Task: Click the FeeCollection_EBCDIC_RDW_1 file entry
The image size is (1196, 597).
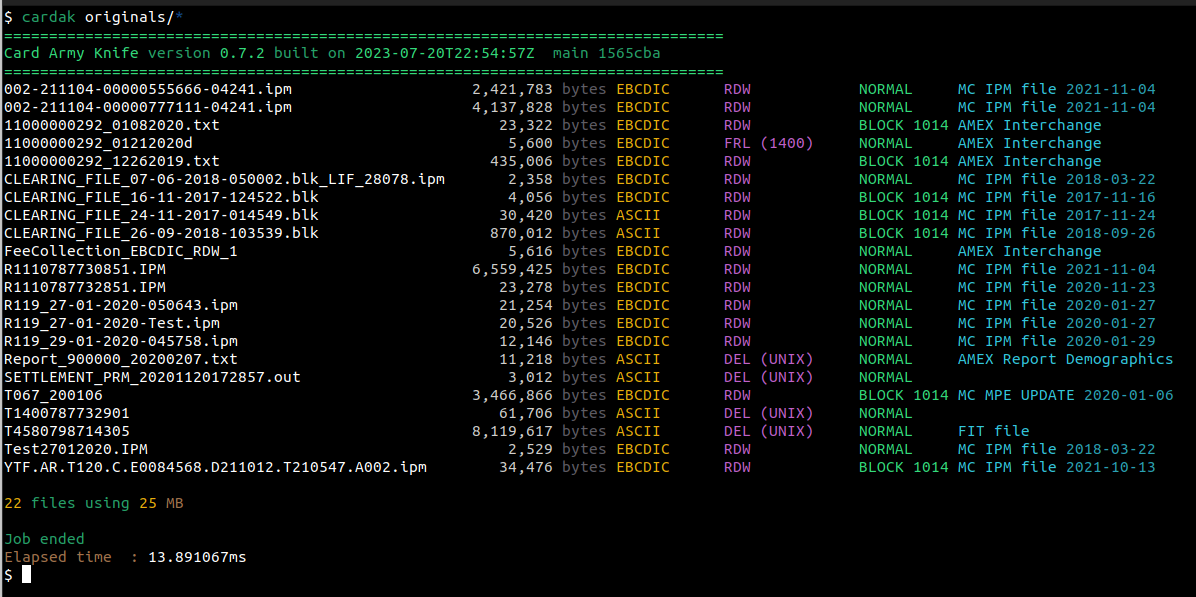Action: [121, 251]
